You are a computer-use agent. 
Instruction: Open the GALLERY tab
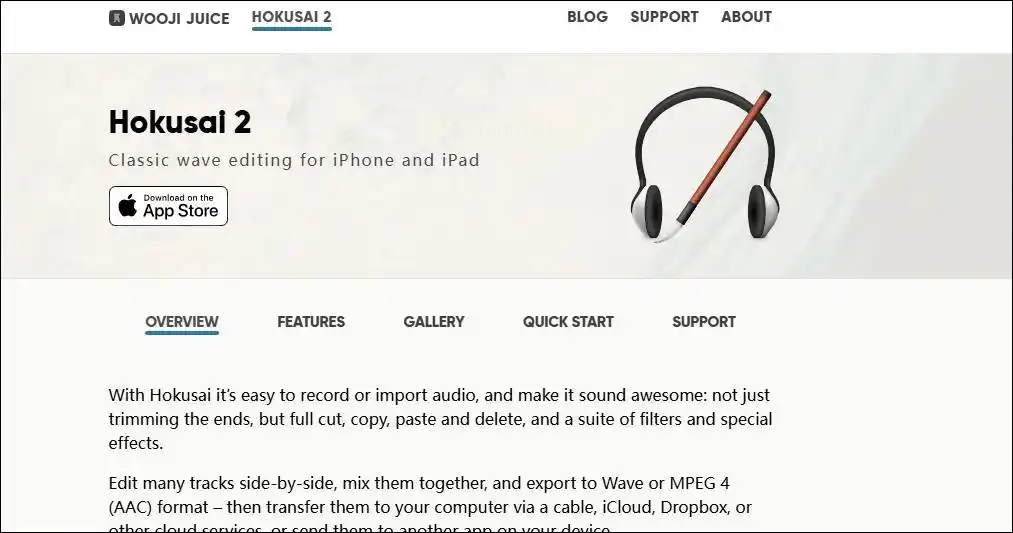(x=433, y=322)
